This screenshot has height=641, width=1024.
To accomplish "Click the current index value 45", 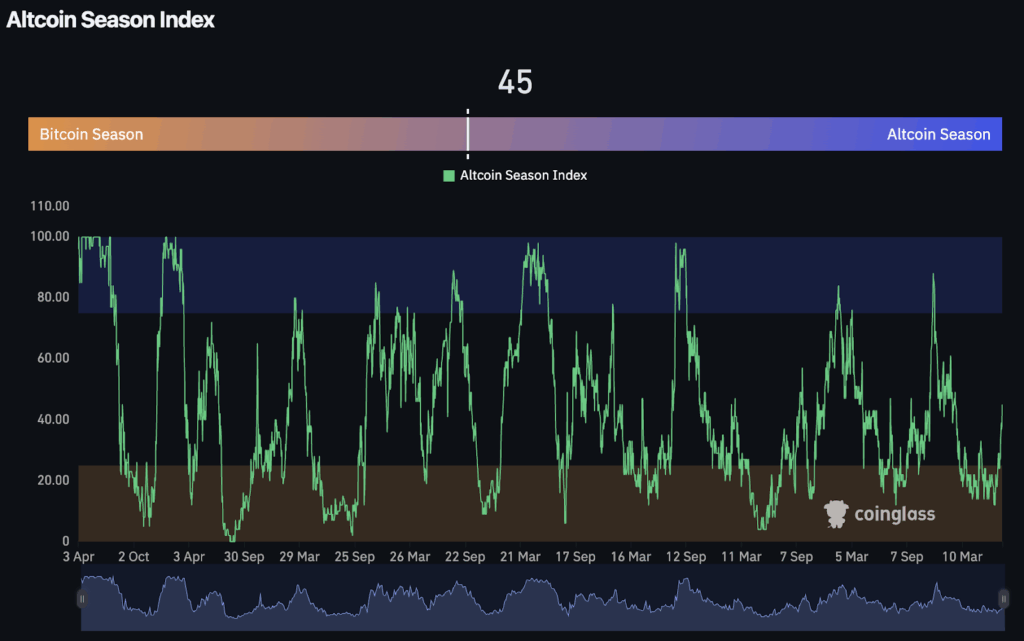I will (515, 82).
